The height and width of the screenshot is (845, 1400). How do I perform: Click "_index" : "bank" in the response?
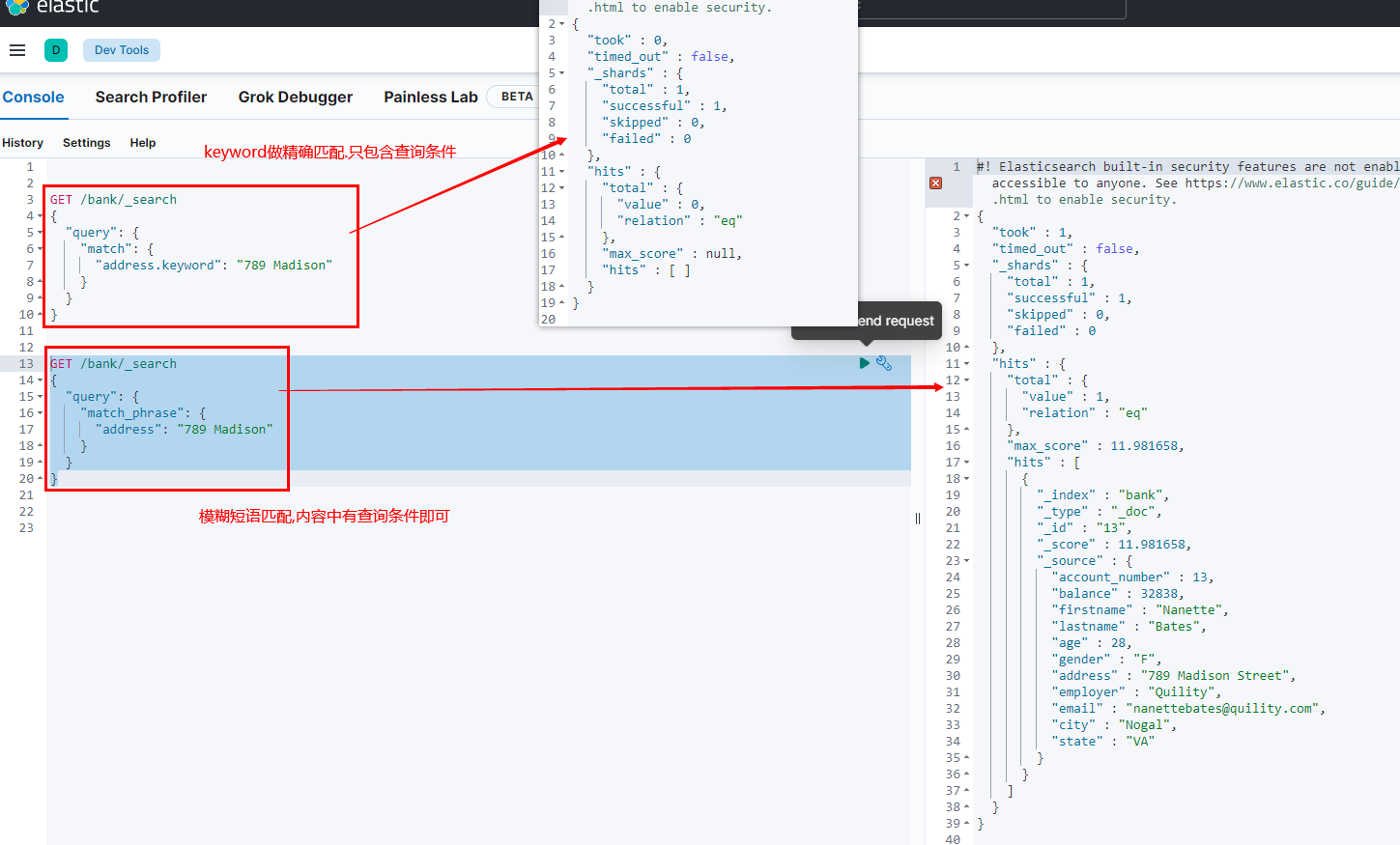1103,495
